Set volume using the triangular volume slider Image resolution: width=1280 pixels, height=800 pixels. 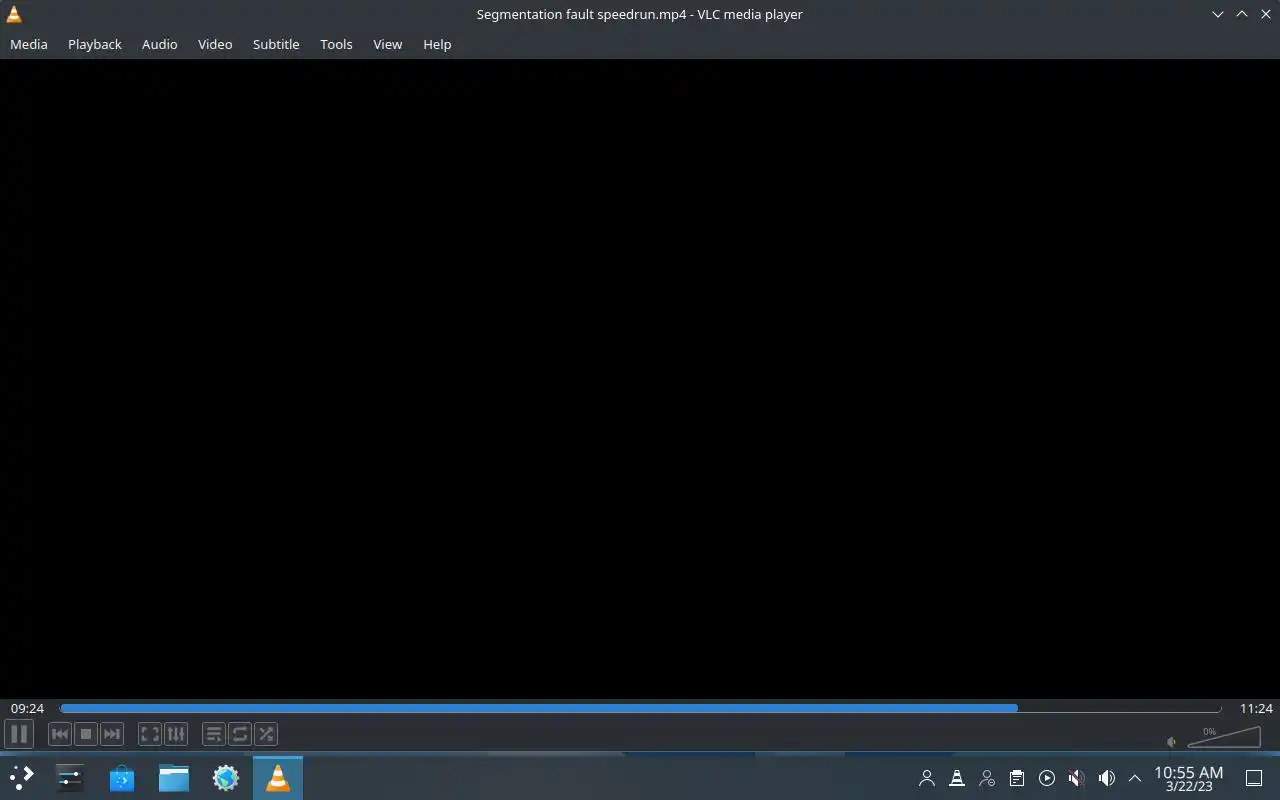click(1224, 738)
